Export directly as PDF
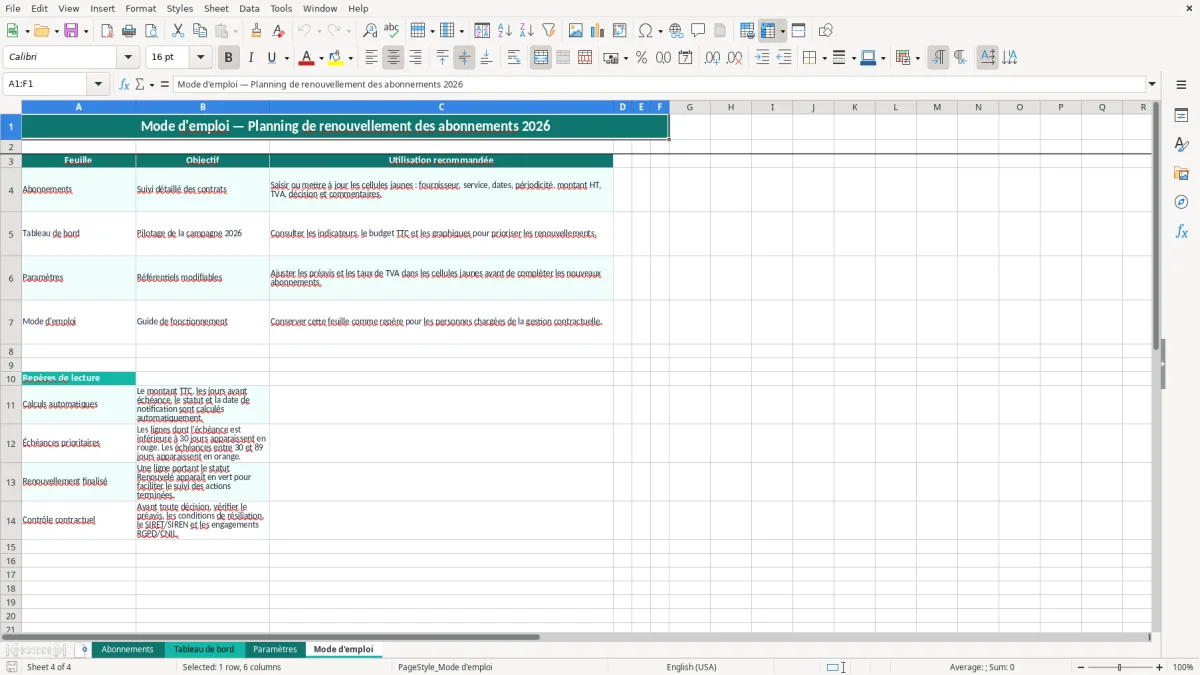1200x675 pixels. (107, 31)
